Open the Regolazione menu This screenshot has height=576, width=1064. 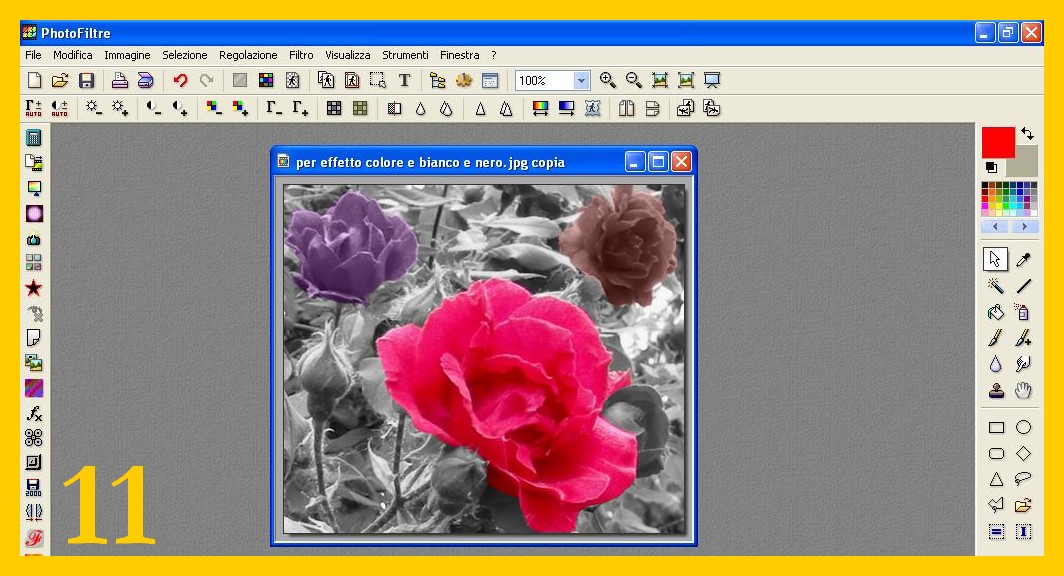coord(248,55)
